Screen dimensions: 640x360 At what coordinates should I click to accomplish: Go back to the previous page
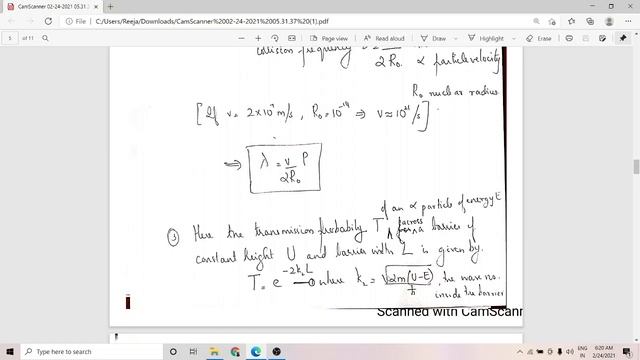[x=11, y=21]
